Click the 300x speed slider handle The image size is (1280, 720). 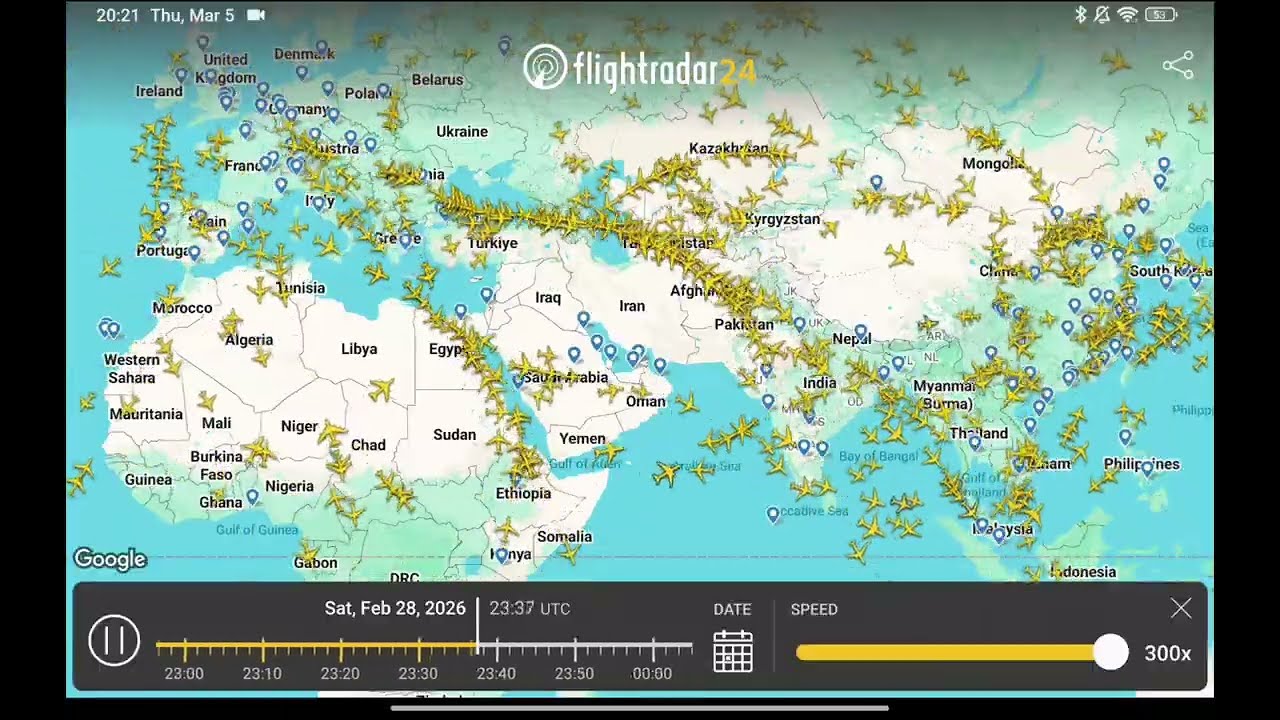1110,652
